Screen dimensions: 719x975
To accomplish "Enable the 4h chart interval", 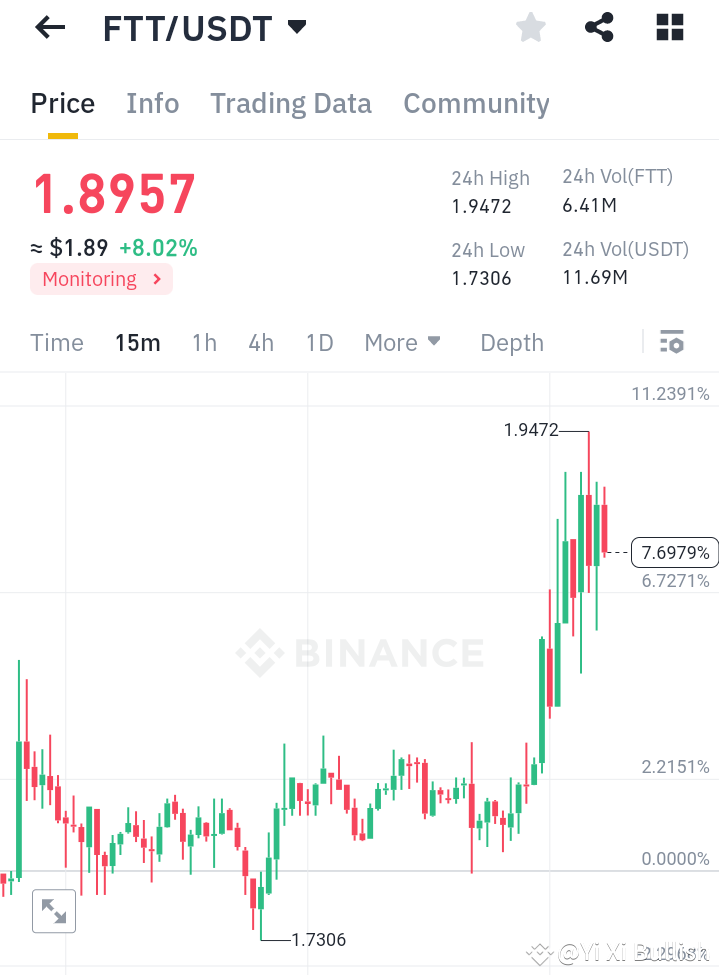I will point(260,342).
